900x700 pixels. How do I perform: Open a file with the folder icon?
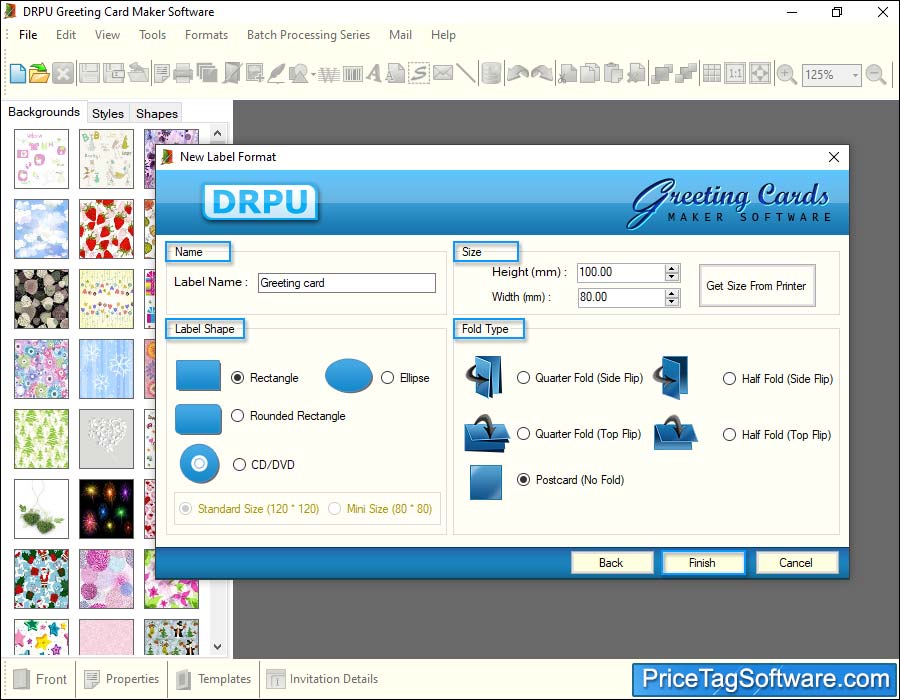point(39,74)
